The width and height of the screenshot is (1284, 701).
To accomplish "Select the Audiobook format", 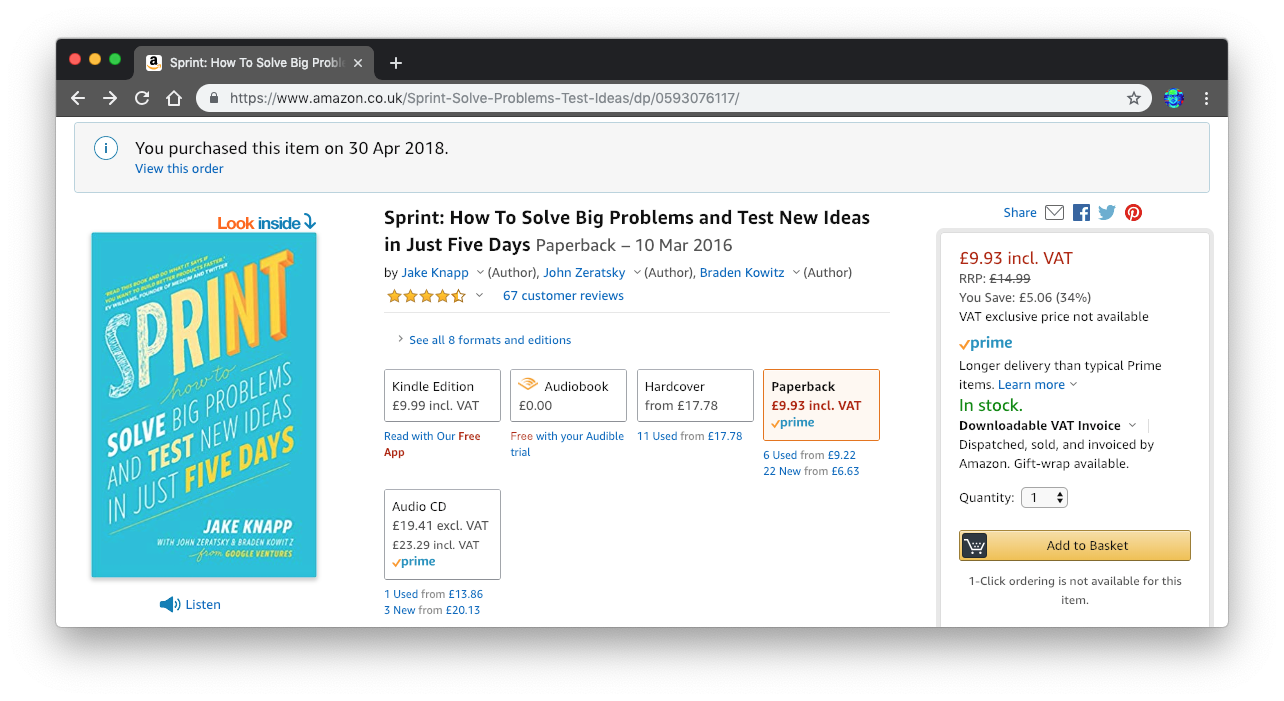I will pyautogui.click(x=568, y=396).
